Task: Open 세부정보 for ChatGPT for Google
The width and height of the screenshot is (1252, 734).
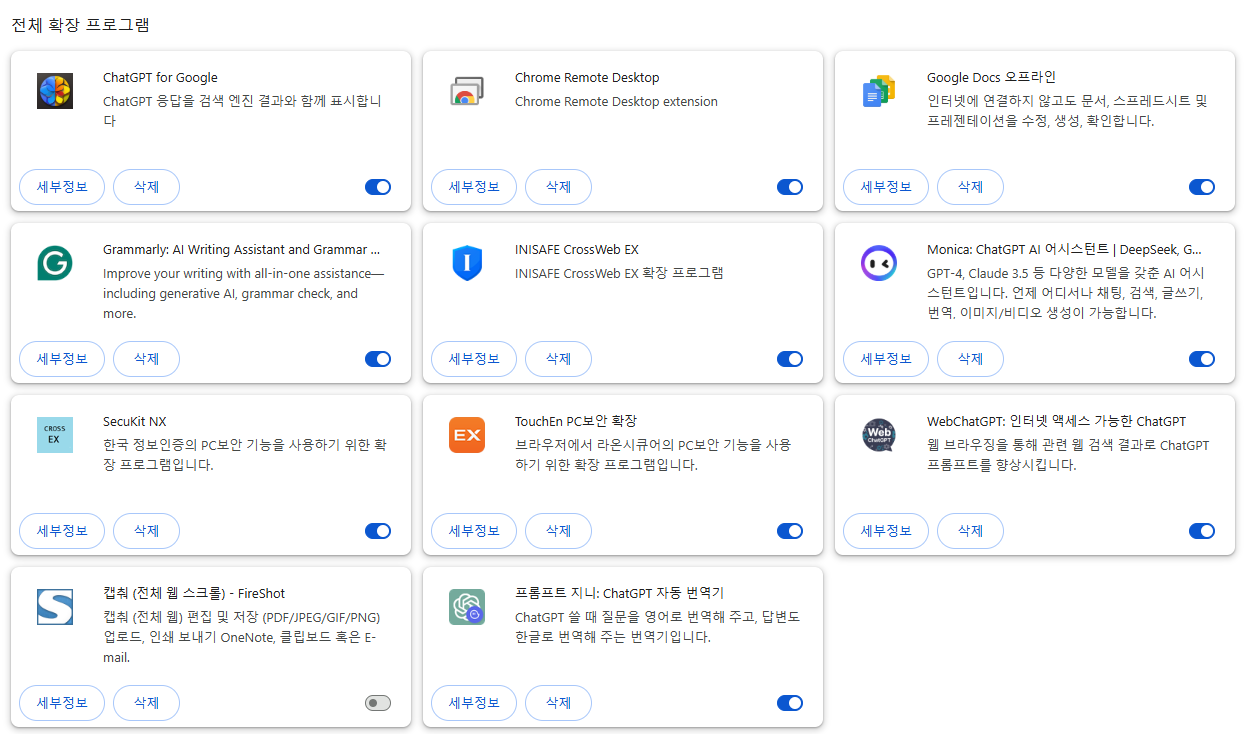Action: pyautogui.click(x=62, y=187)
